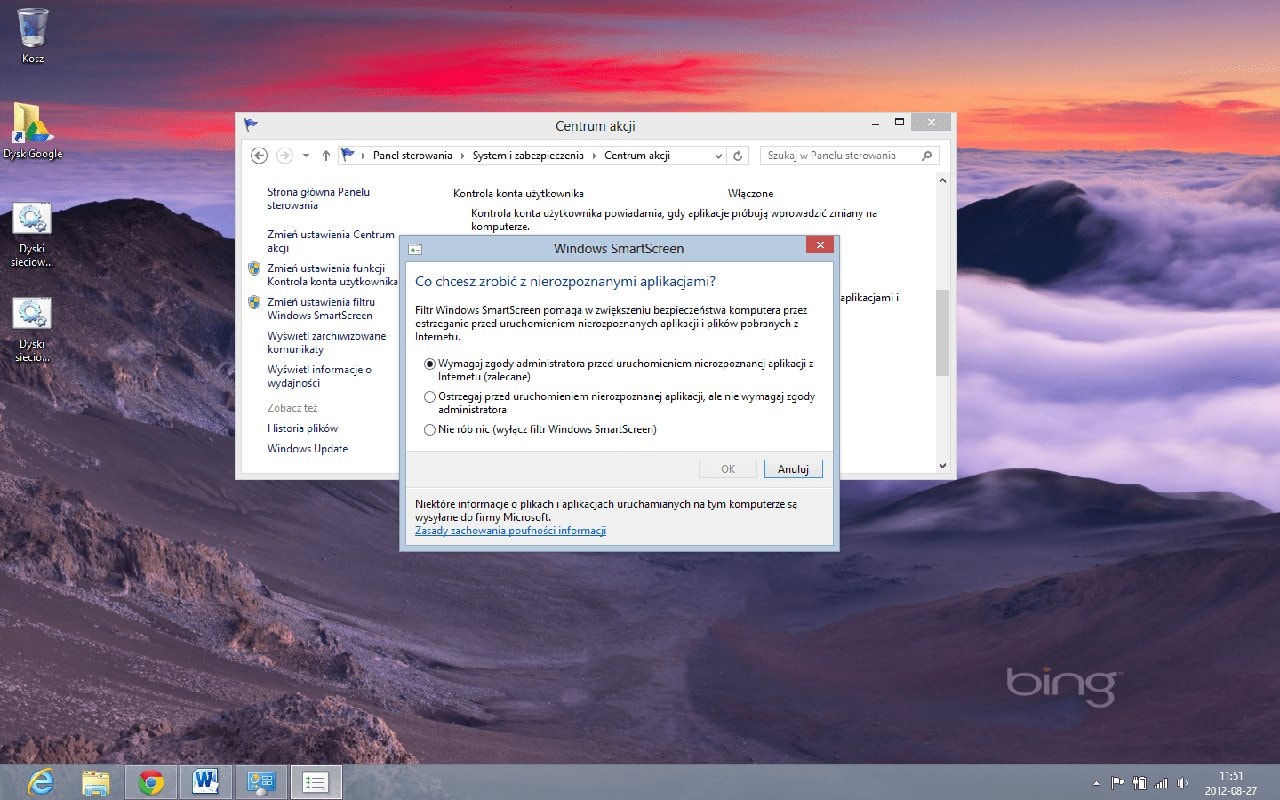Open Word from the taskbar
This screenshot has width=1280, height=800.
point(206,783)
